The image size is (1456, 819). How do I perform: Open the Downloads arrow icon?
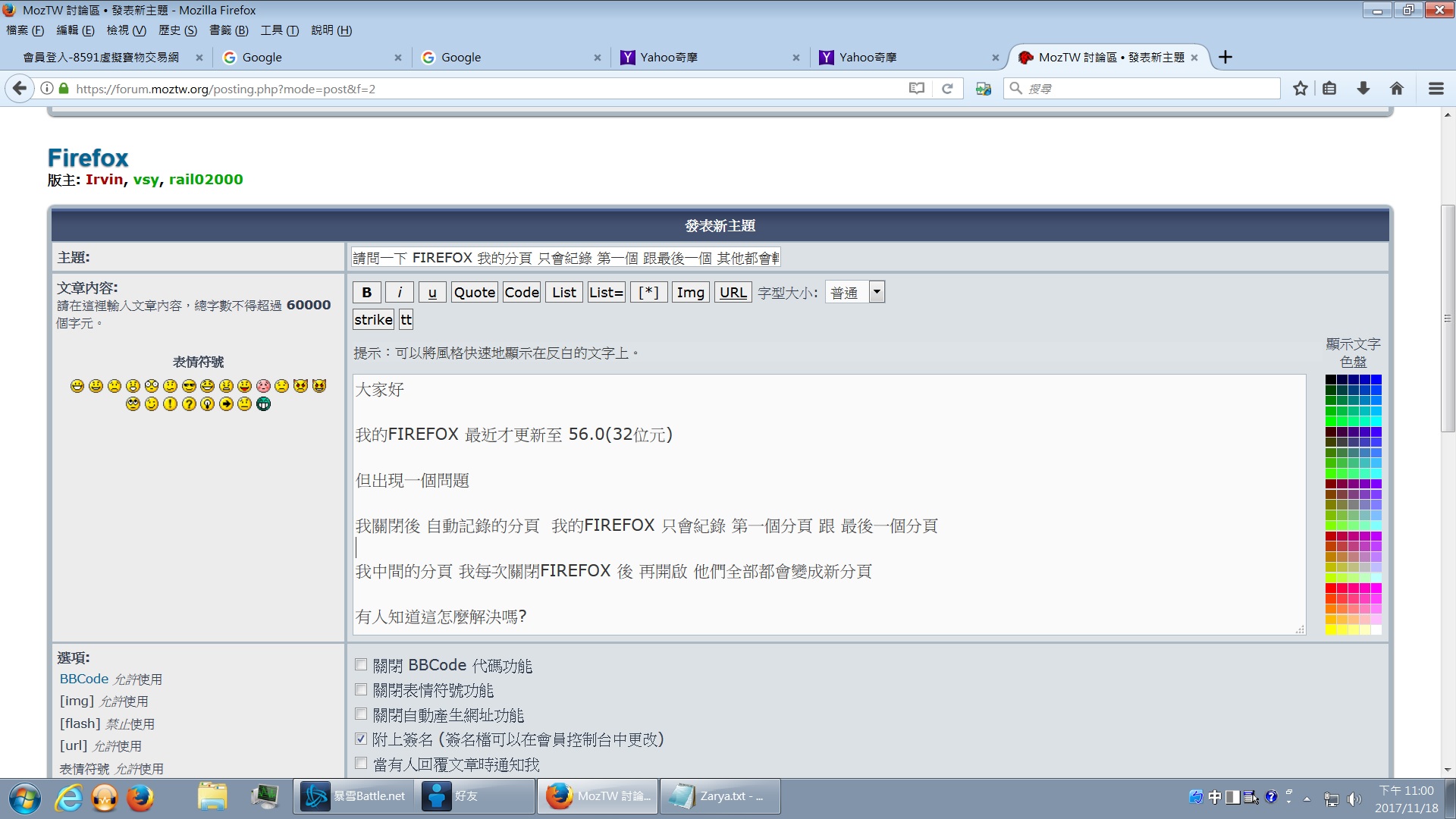tap(1363, 89)
